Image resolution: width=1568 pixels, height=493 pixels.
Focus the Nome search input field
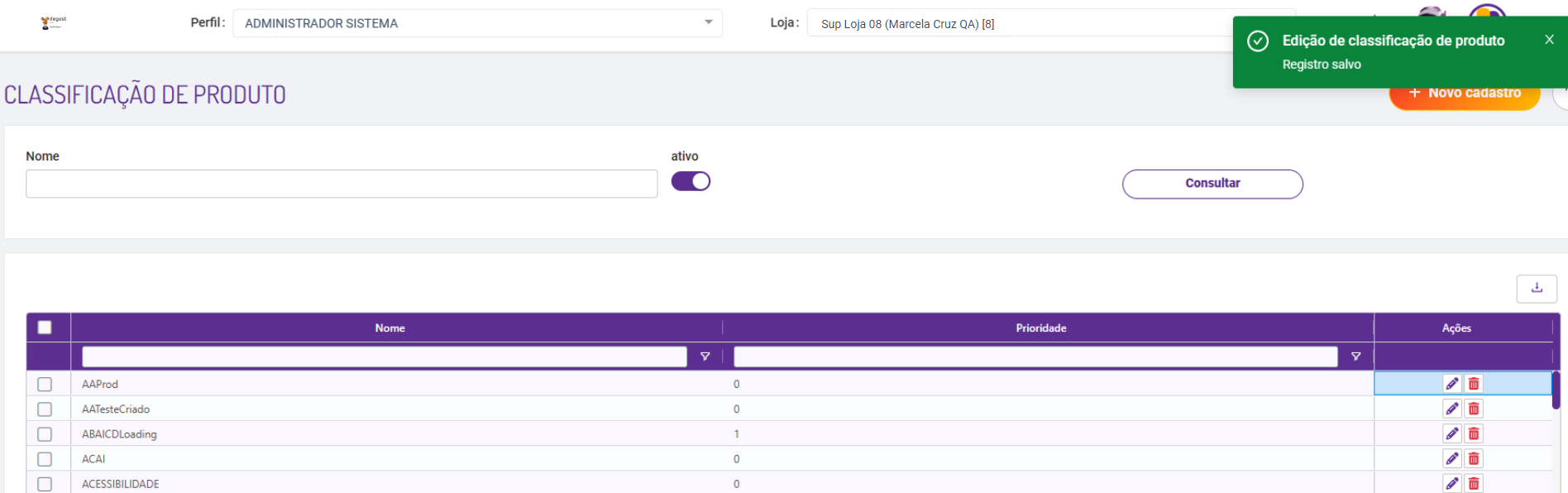(342, 184)
